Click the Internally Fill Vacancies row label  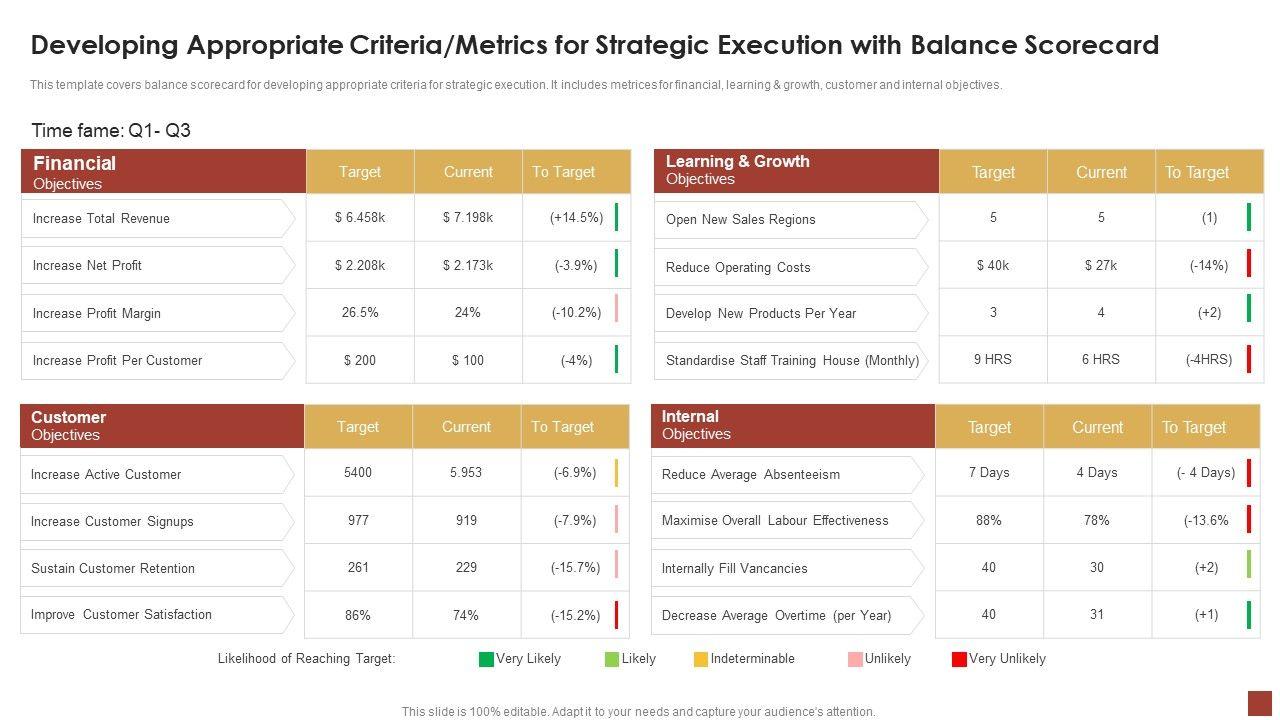tap(734, 568)
